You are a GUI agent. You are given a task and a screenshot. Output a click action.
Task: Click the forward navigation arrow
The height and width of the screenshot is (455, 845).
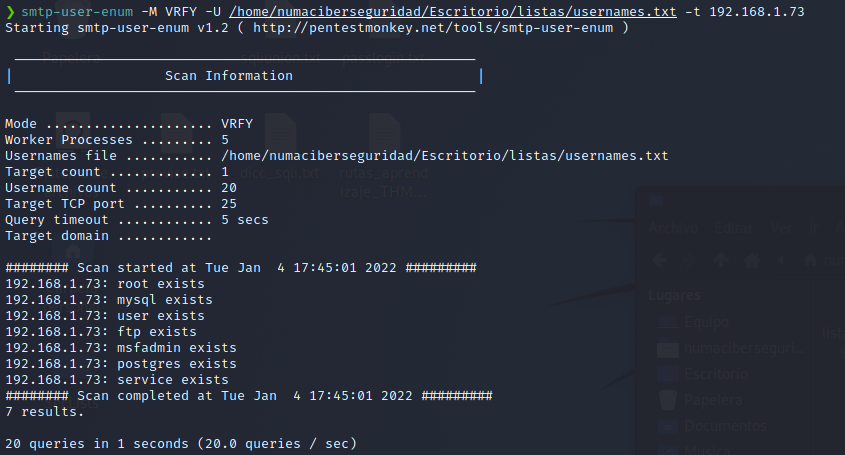(691, 260)
